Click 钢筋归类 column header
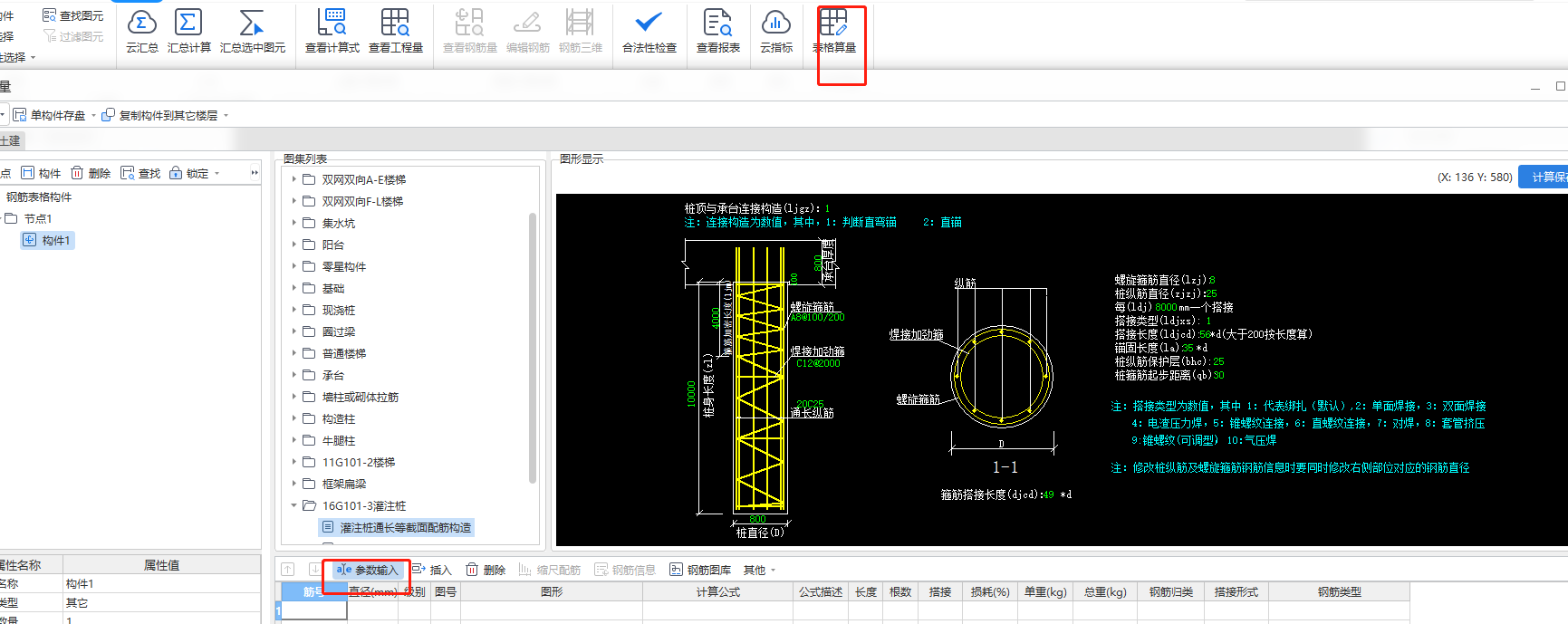Image resolution: width=1568 pixels, height=624 pixels. (x=1171, y=591)
